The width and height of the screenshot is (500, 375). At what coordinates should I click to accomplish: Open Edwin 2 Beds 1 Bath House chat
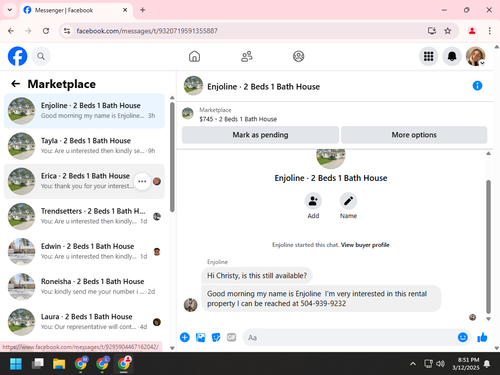(84, 252)
